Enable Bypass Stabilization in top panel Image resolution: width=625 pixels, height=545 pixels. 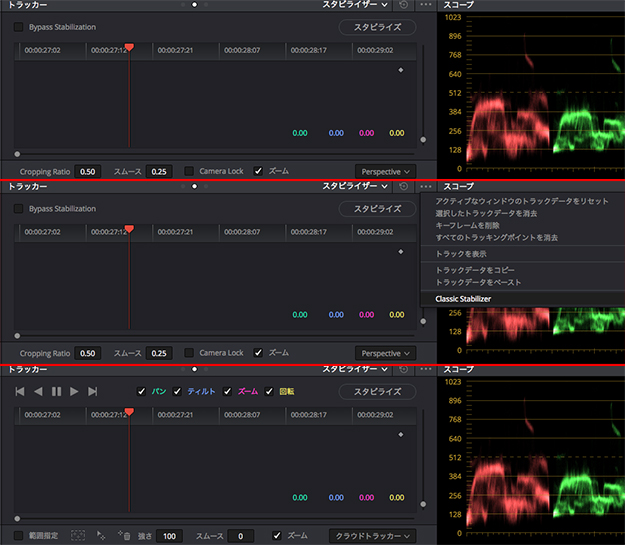(19, 27)
